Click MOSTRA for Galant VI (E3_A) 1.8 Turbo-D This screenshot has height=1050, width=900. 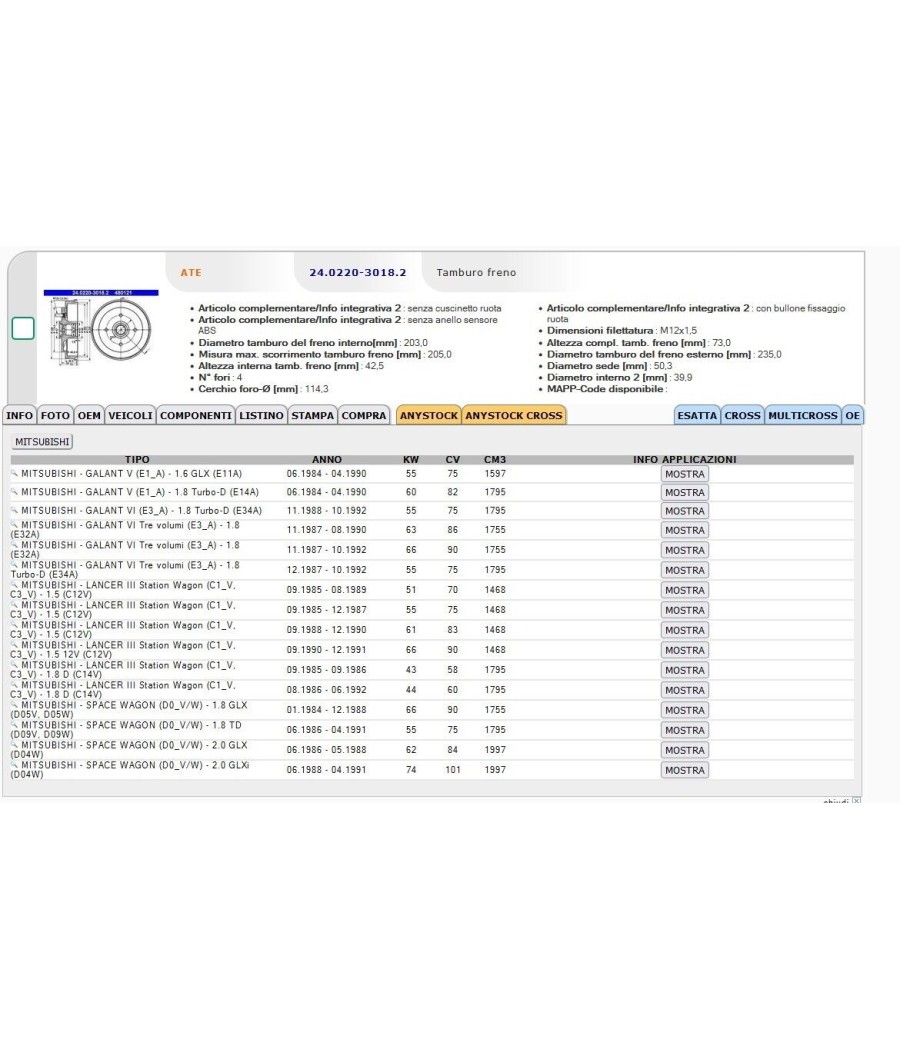pos(684,511)
